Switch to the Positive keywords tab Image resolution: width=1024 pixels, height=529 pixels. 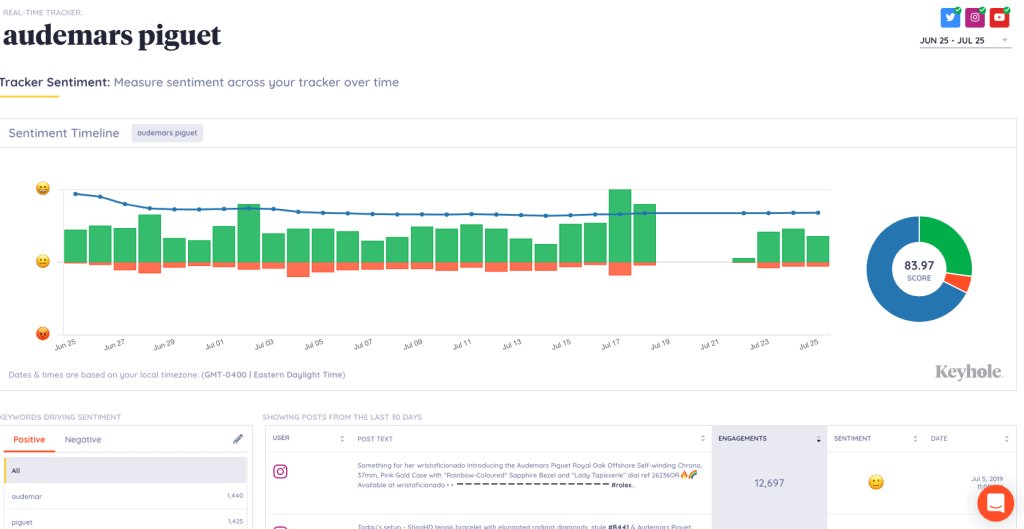coord(29,440)
